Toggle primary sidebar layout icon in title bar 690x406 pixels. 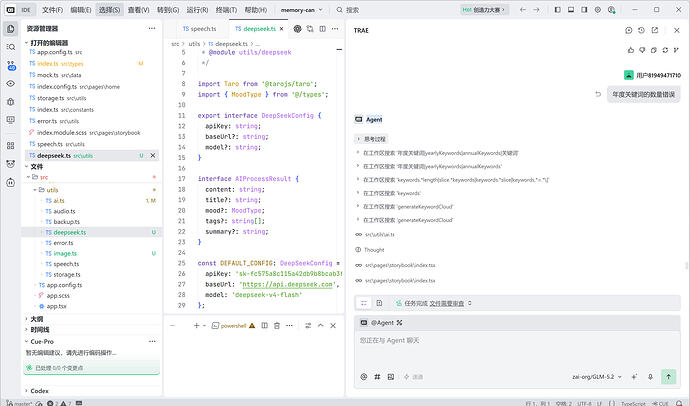[x=558, y=9]
